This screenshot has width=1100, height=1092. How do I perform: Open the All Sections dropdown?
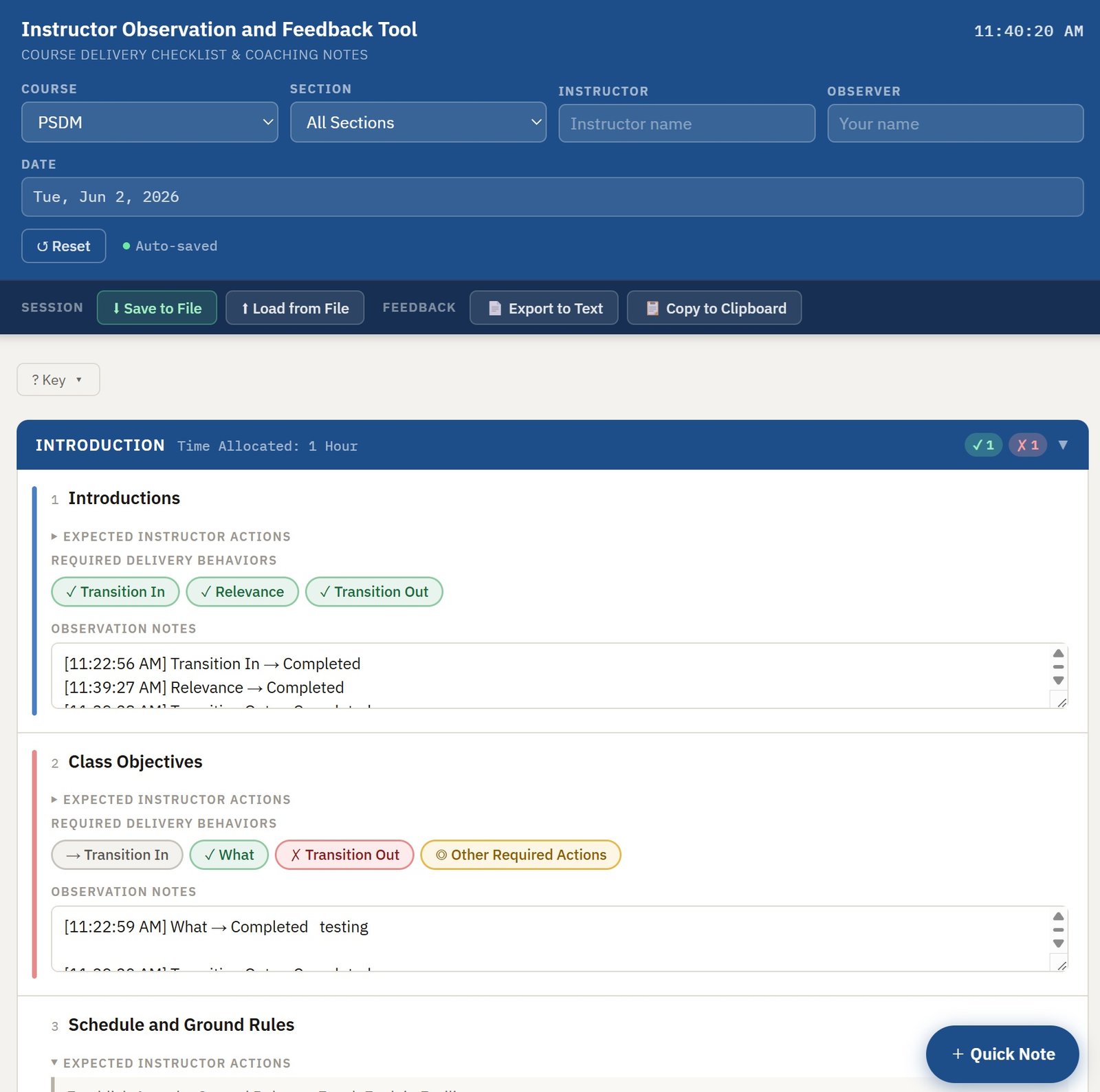coord(418,122)
